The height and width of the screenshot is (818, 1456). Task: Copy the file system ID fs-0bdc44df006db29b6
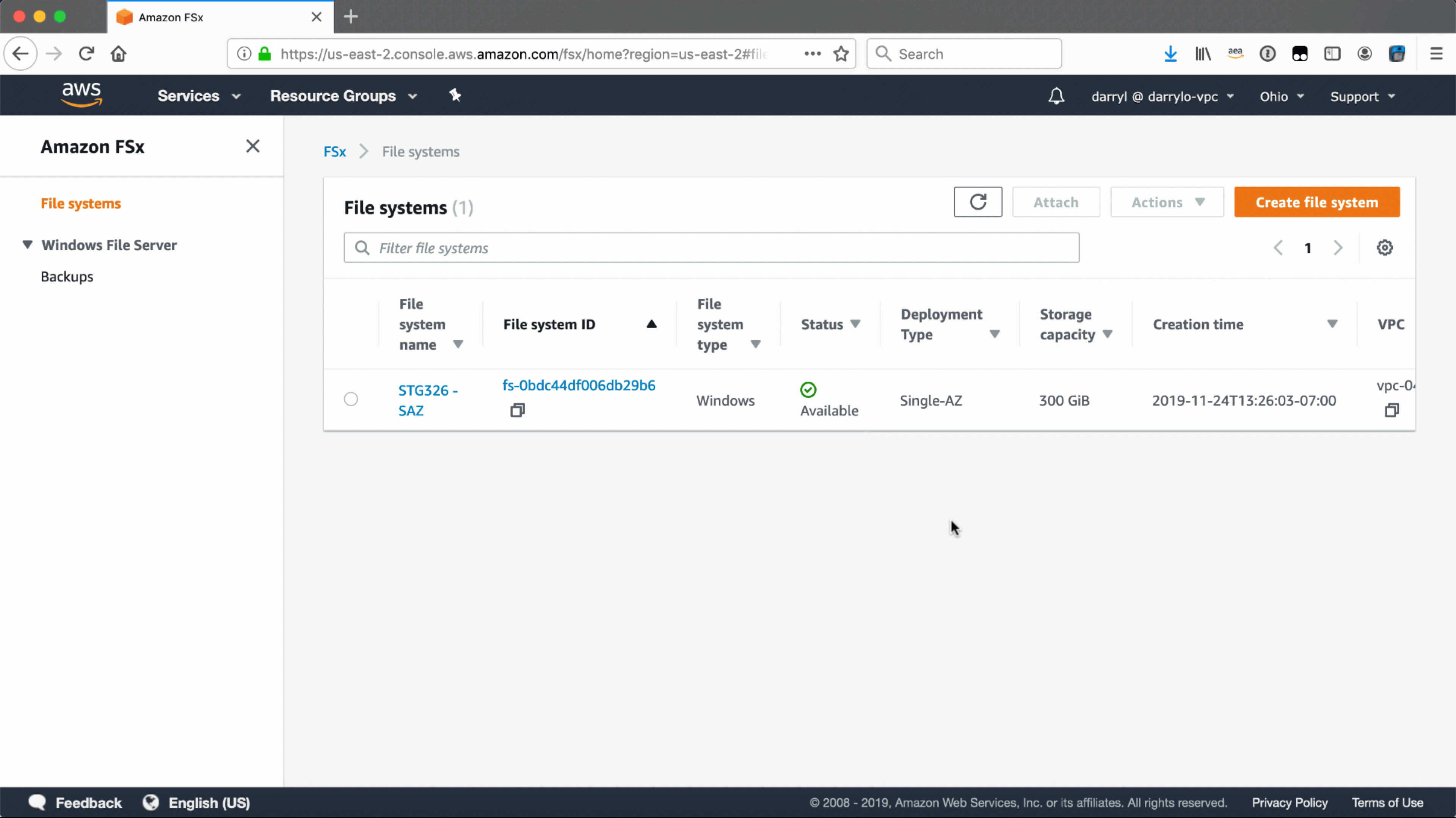517,410
